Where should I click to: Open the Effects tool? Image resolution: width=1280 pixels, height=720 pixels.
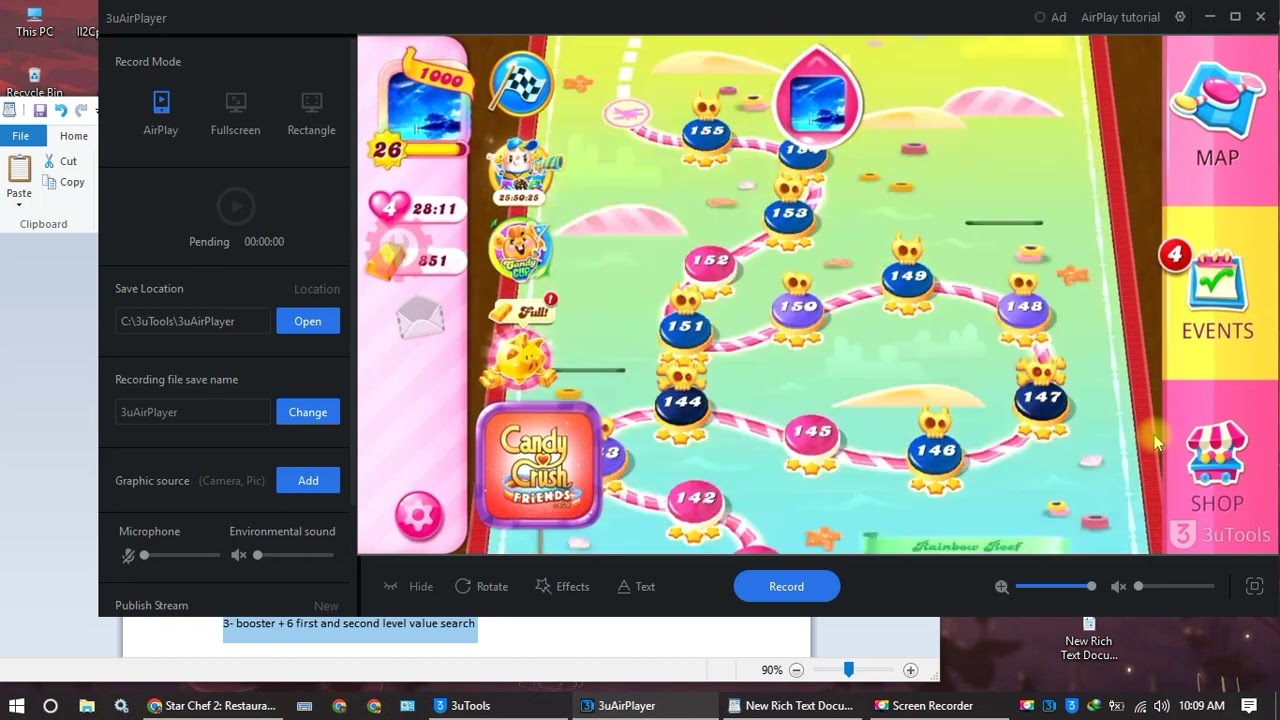562,587
